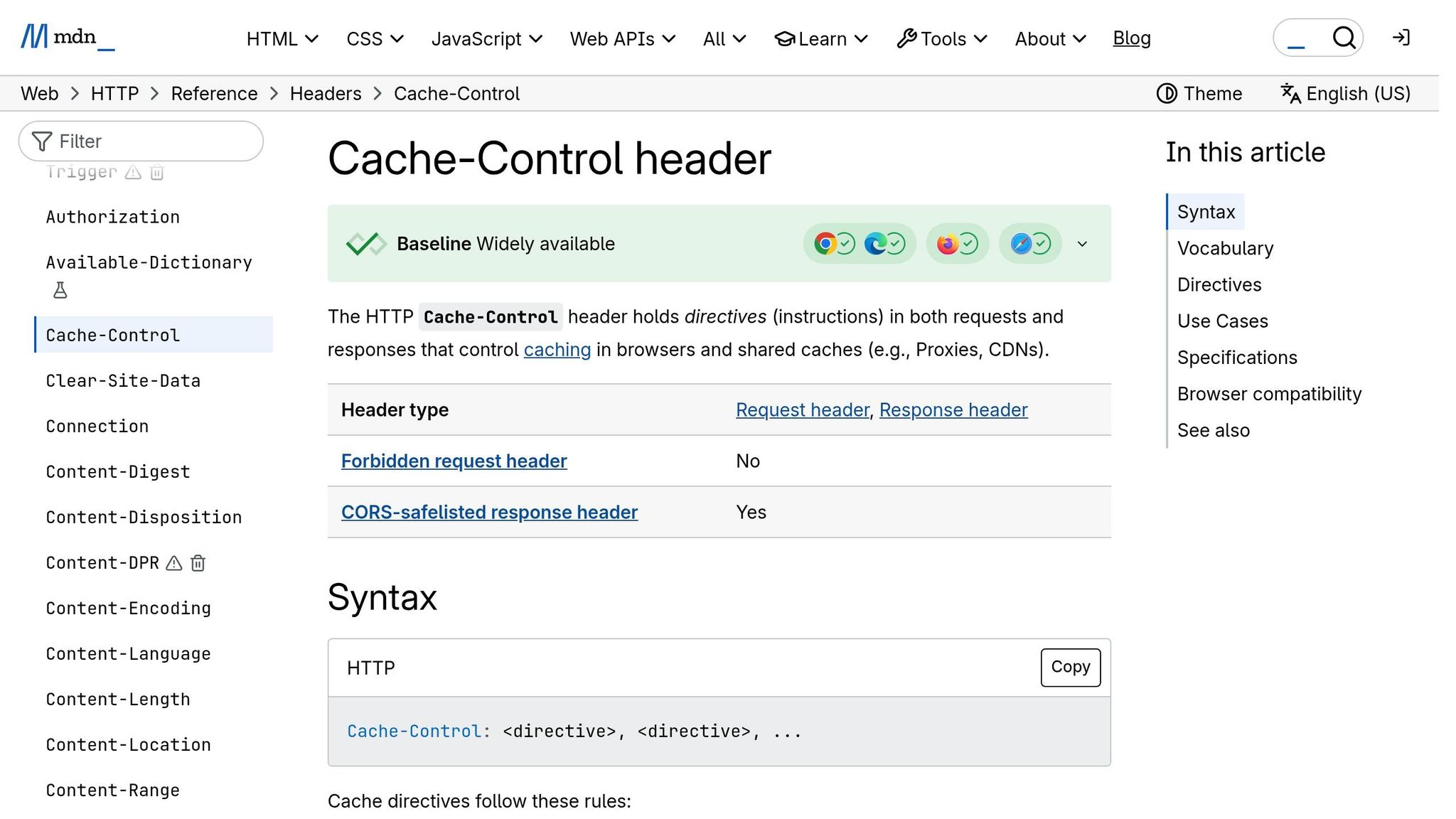Expand the Baseline availability details chevron
The image size is (1456, 819).
pos(1082,244)
